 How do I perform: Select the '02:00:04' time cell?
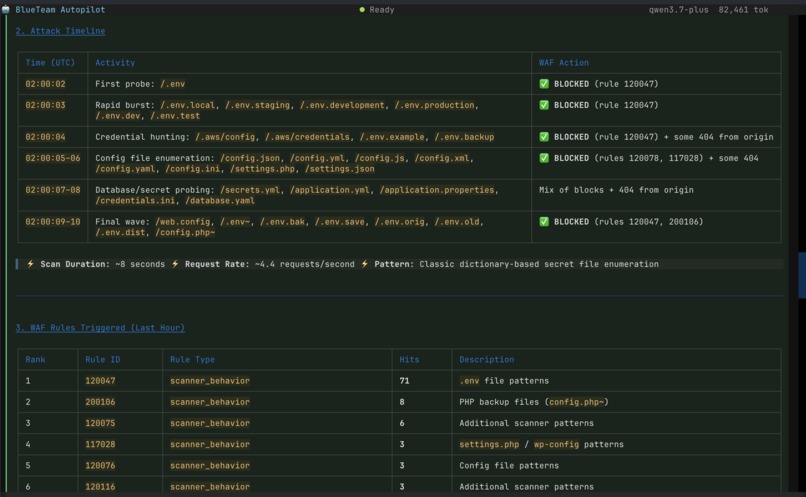point(45,137)
